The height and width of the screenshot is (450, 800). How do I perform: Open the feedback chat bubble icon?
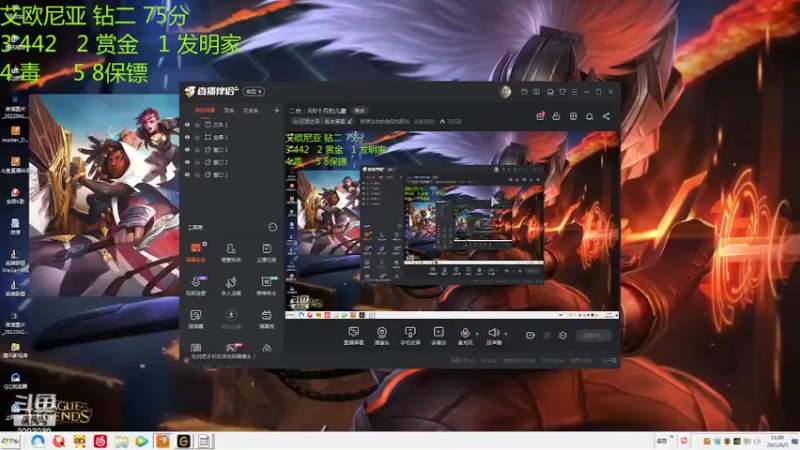pos(536,92)
